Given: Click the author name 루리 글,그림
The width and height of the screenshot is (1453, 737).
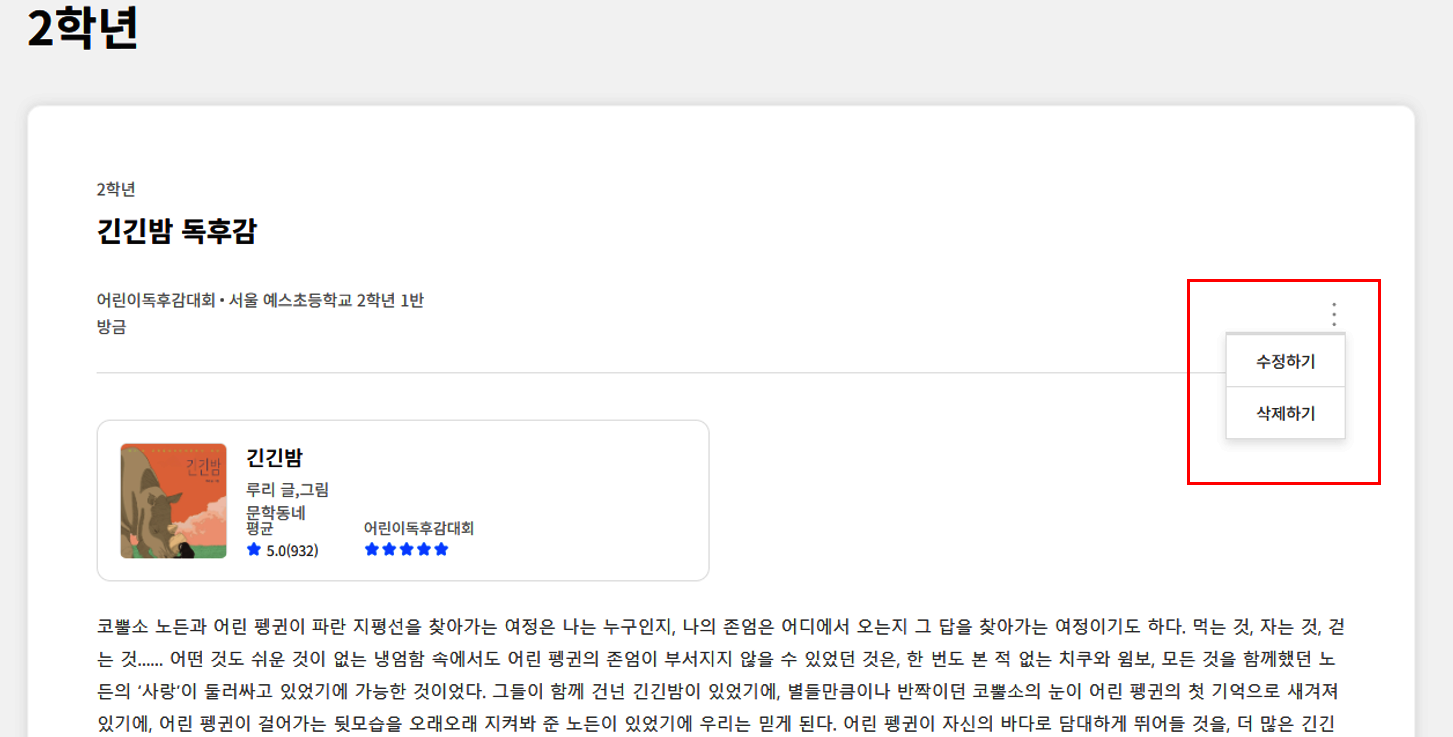Looking at the screenshot, I should [x=287, y=489].
